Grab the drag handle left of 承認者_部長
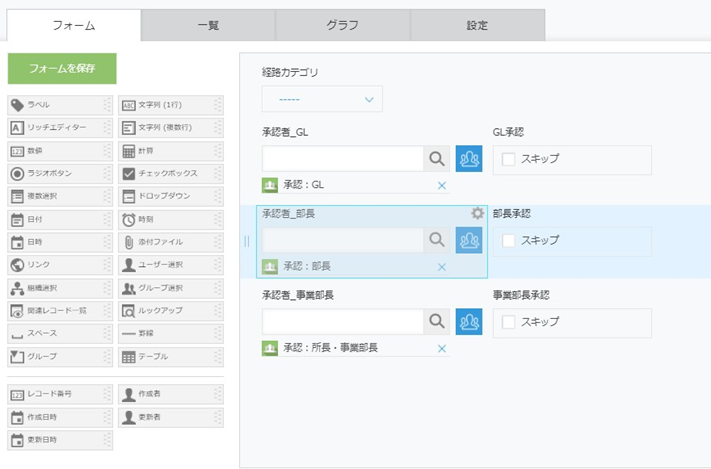 247,241
